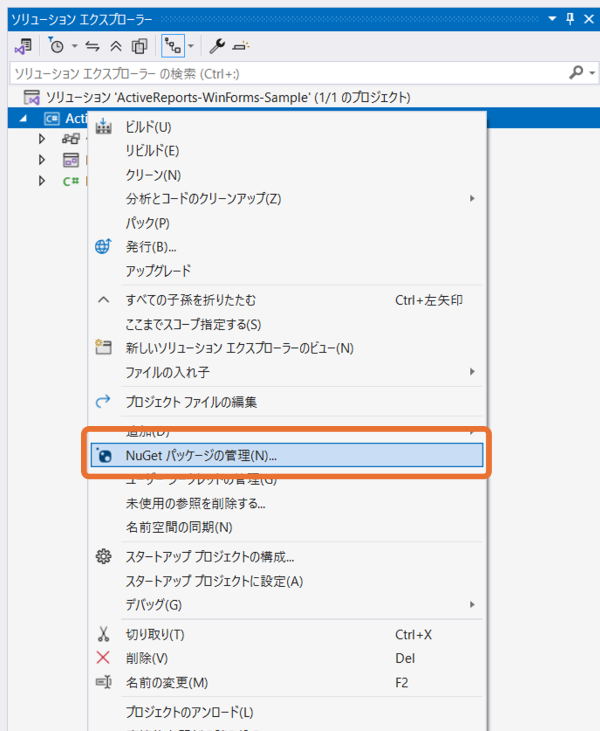The height and width of the screenshot is (731, 600).
Task: Choose アップグレード menu item
Action: [x=287, y=271]
